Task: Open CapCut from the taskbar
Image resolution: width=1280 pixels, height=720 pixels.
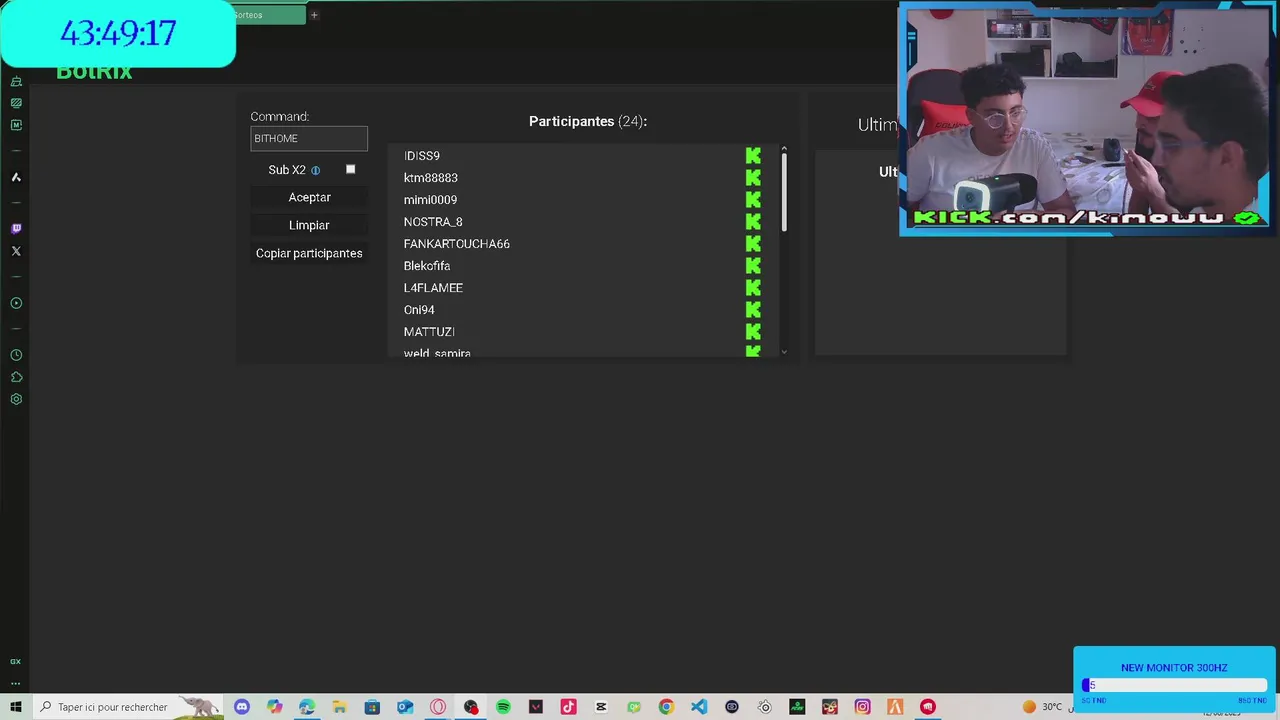Action: [x=601, y=707]
